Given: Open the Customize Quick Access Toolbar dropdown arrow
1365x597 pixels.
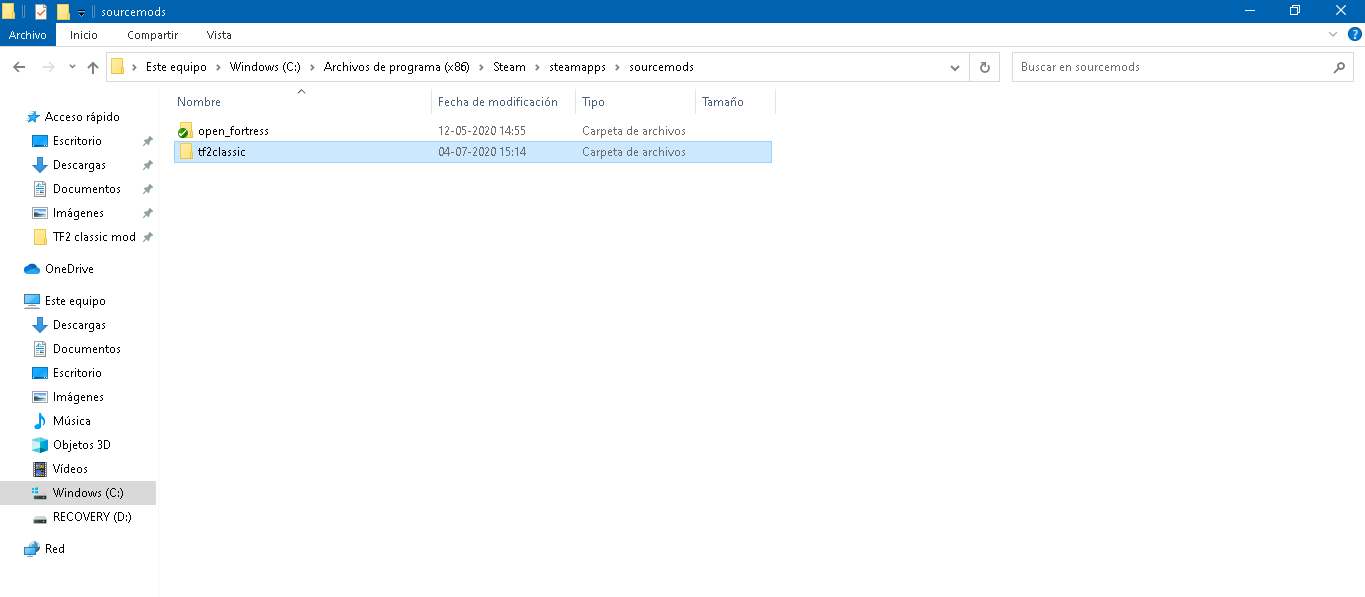Looking at the screenshot, I should pyautogui.click(x=81, y=12).
